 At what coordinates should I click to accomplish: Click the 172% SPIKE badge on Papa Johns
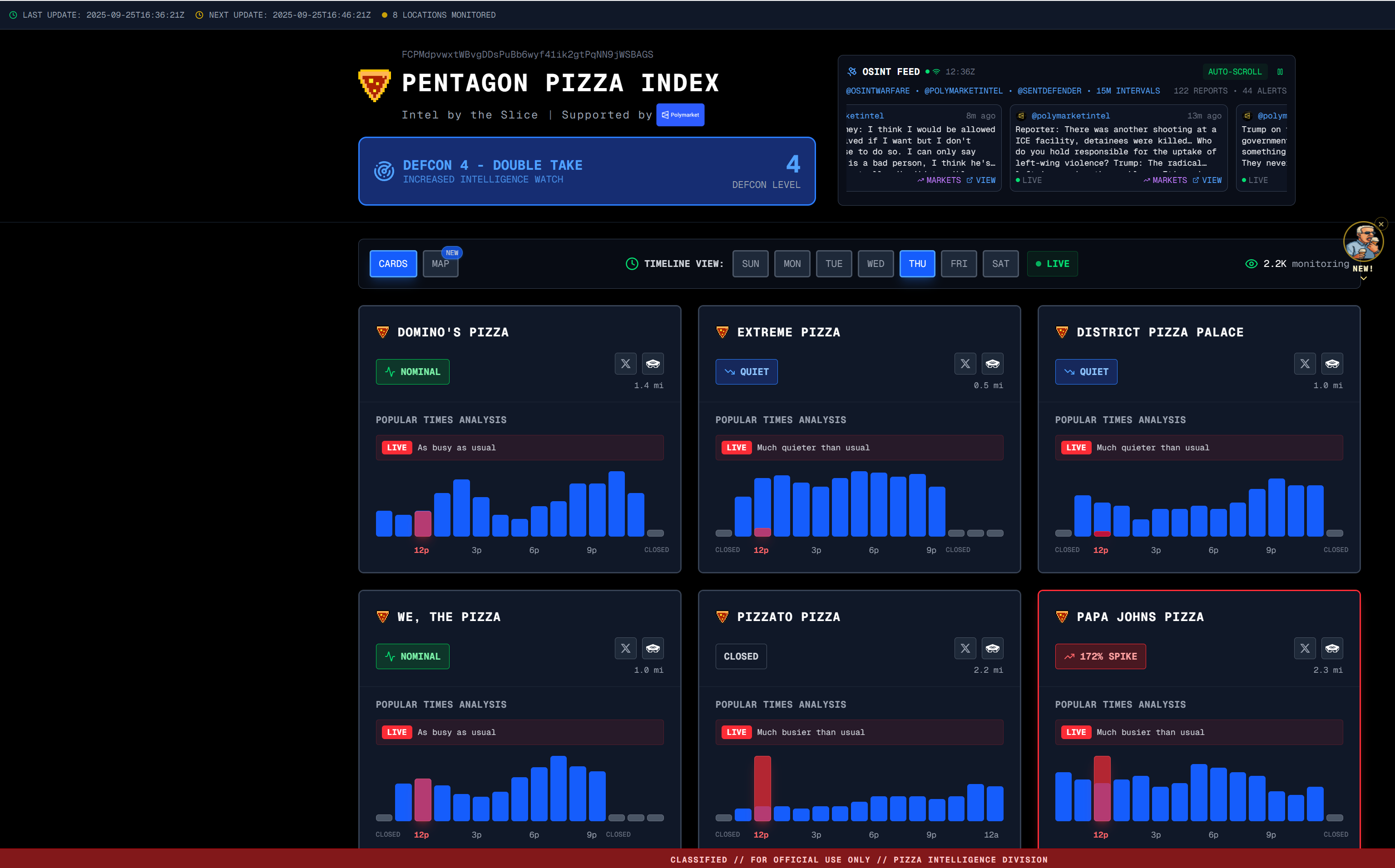click(x=1100, y=657)
